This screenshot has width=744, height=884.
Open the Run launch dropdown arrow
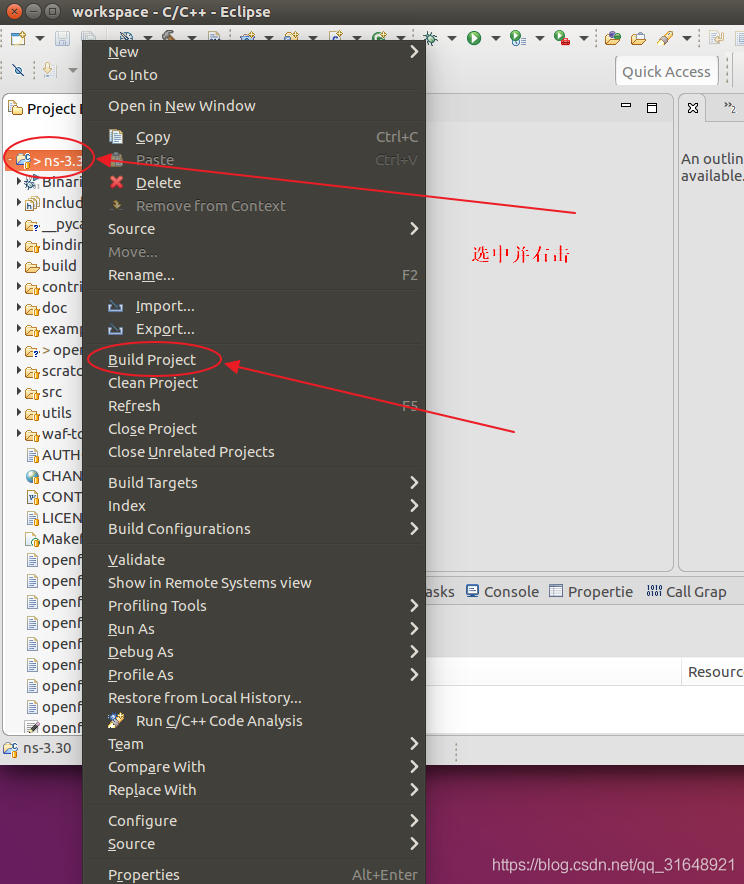[495, 38]
